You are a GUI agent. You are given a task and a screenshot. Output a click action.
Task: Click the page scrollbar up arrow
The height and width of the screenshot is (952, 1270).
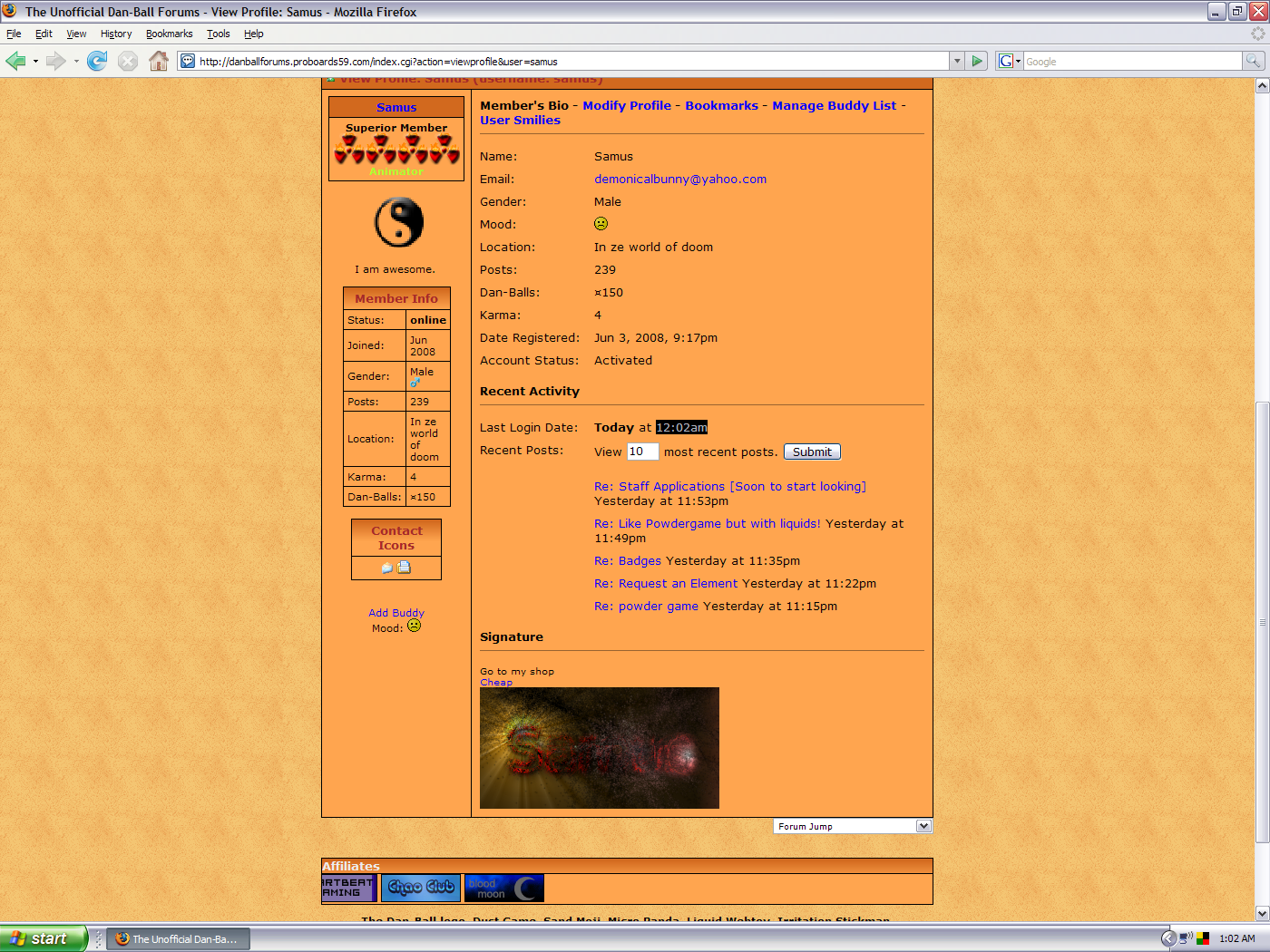(x=1262, y=86)
